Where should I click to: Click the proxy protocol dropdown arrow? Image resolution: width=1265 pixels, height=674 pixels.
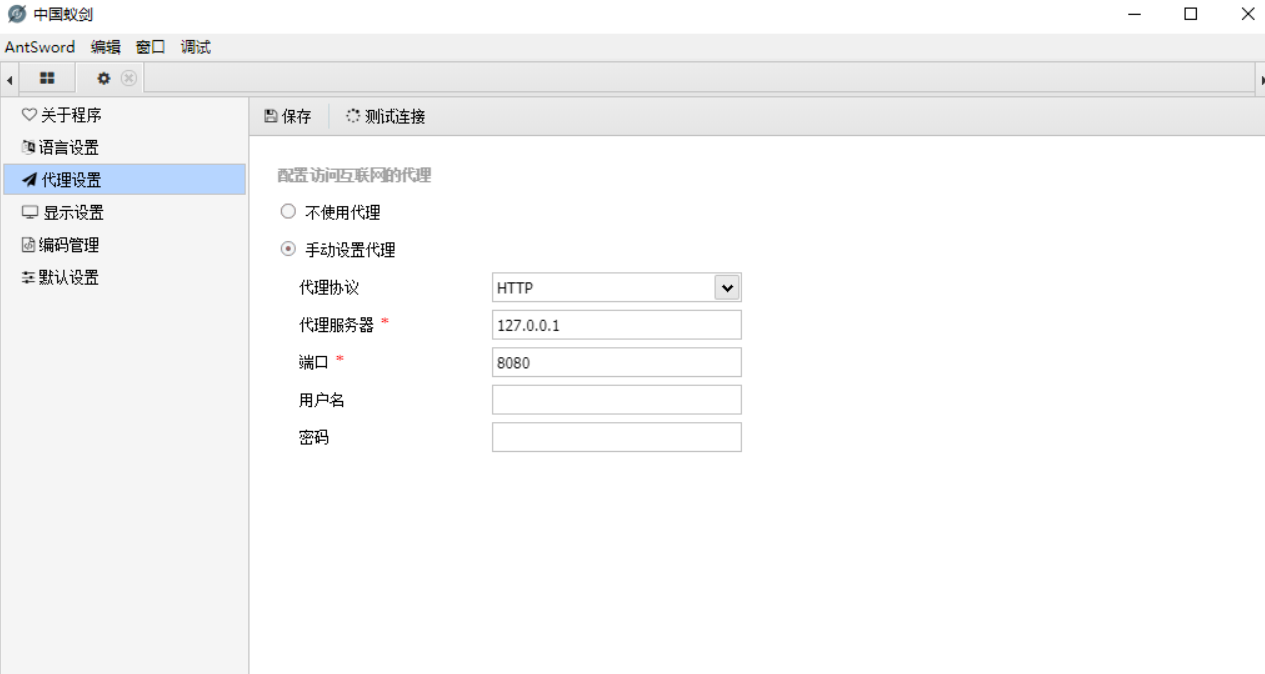point(727,288)
